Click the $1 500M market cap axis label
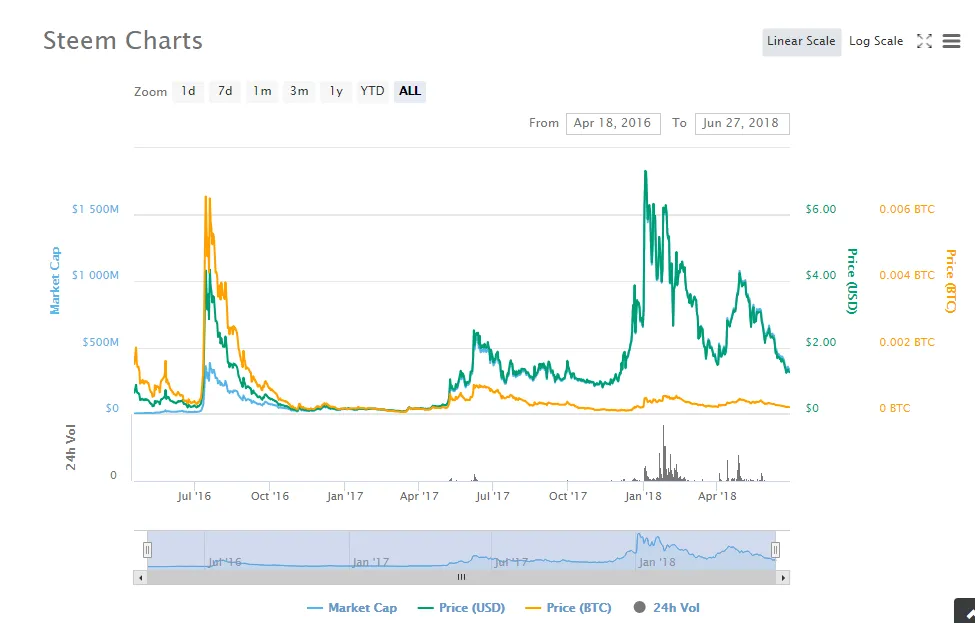 tap(95, 210)
